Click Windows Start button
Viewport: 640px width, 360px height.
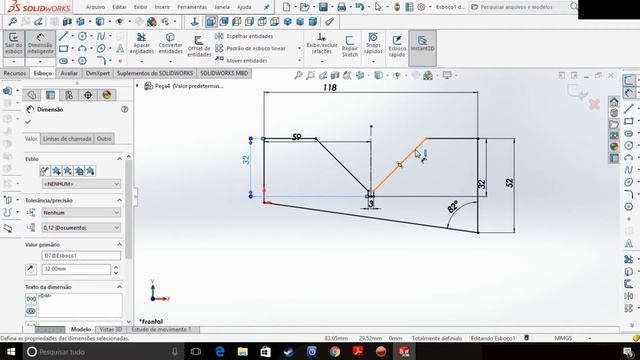pyautogui.click(x=11, y=351)
